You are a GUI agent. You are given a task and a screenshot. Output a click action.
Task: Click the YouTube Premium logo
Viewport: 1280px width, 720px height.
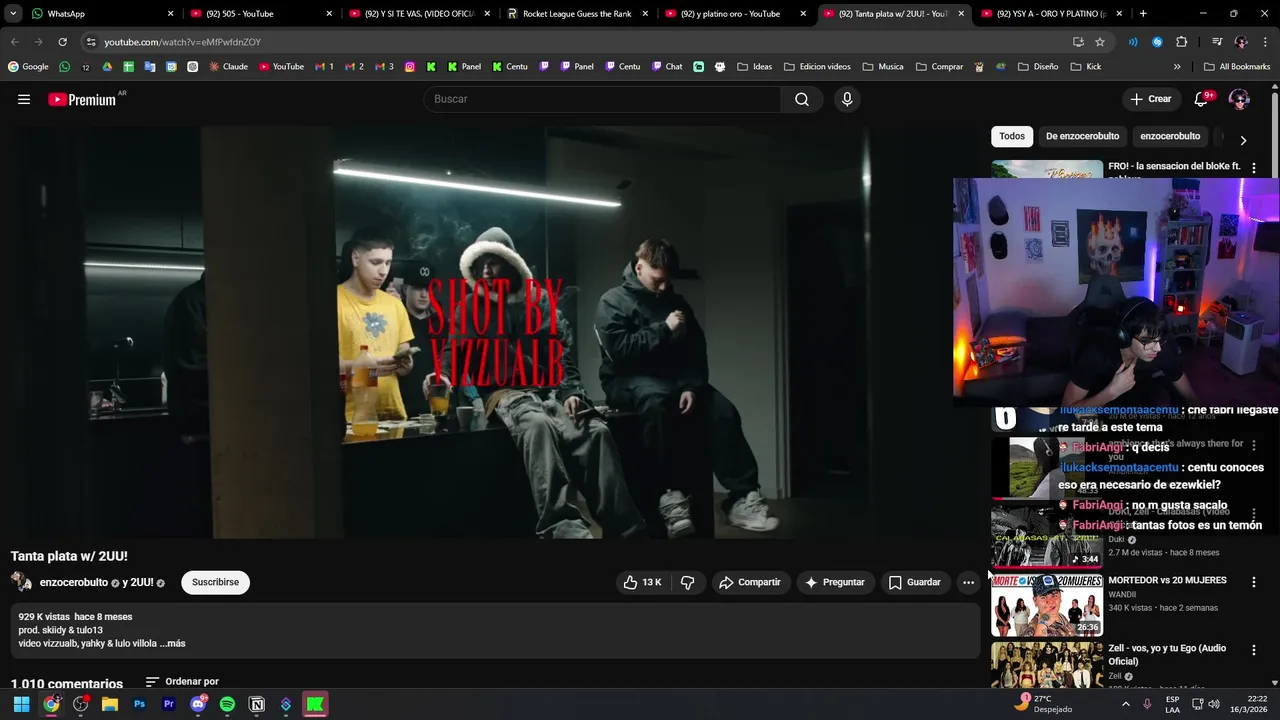[82, 100]
